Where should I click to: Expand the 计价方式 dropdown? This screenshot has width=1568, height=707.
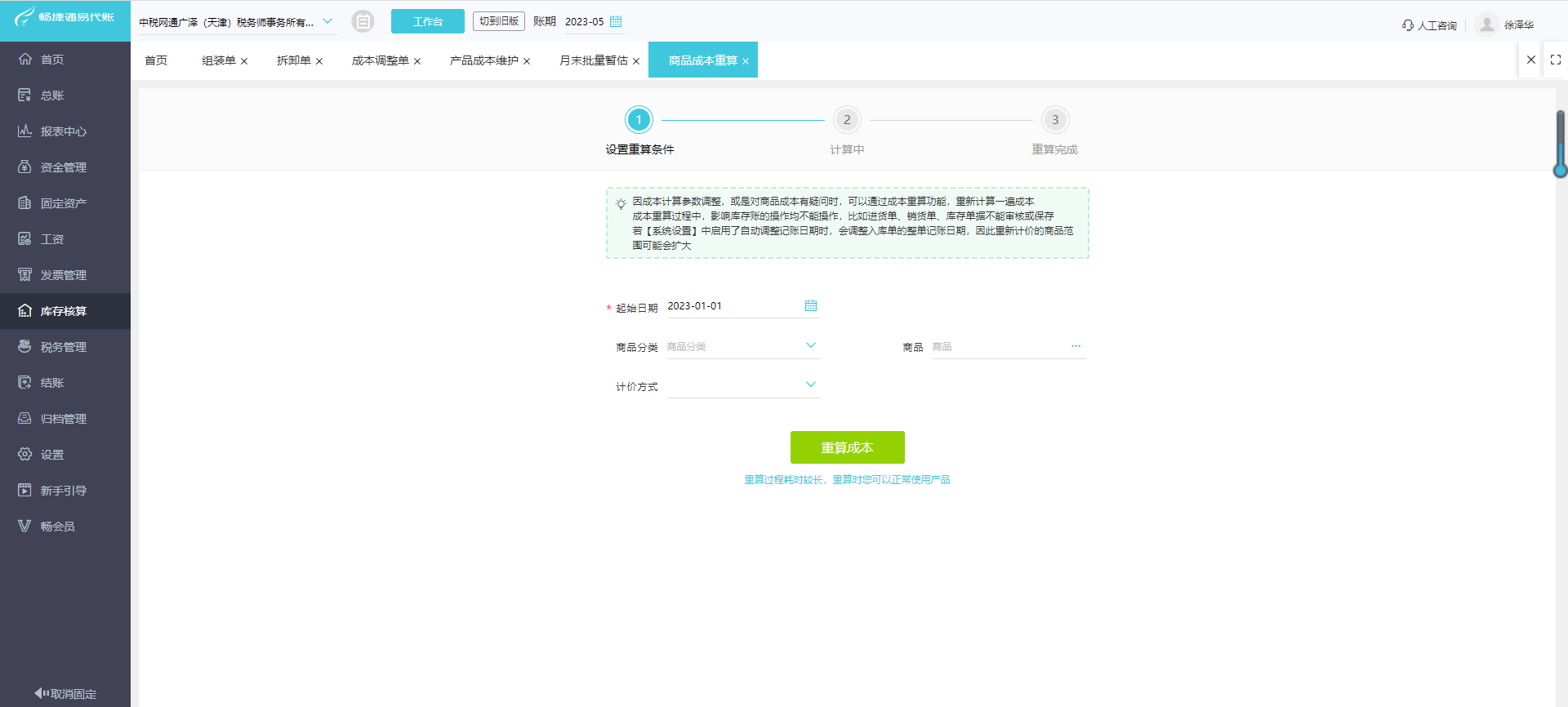(x=811, y=385)
